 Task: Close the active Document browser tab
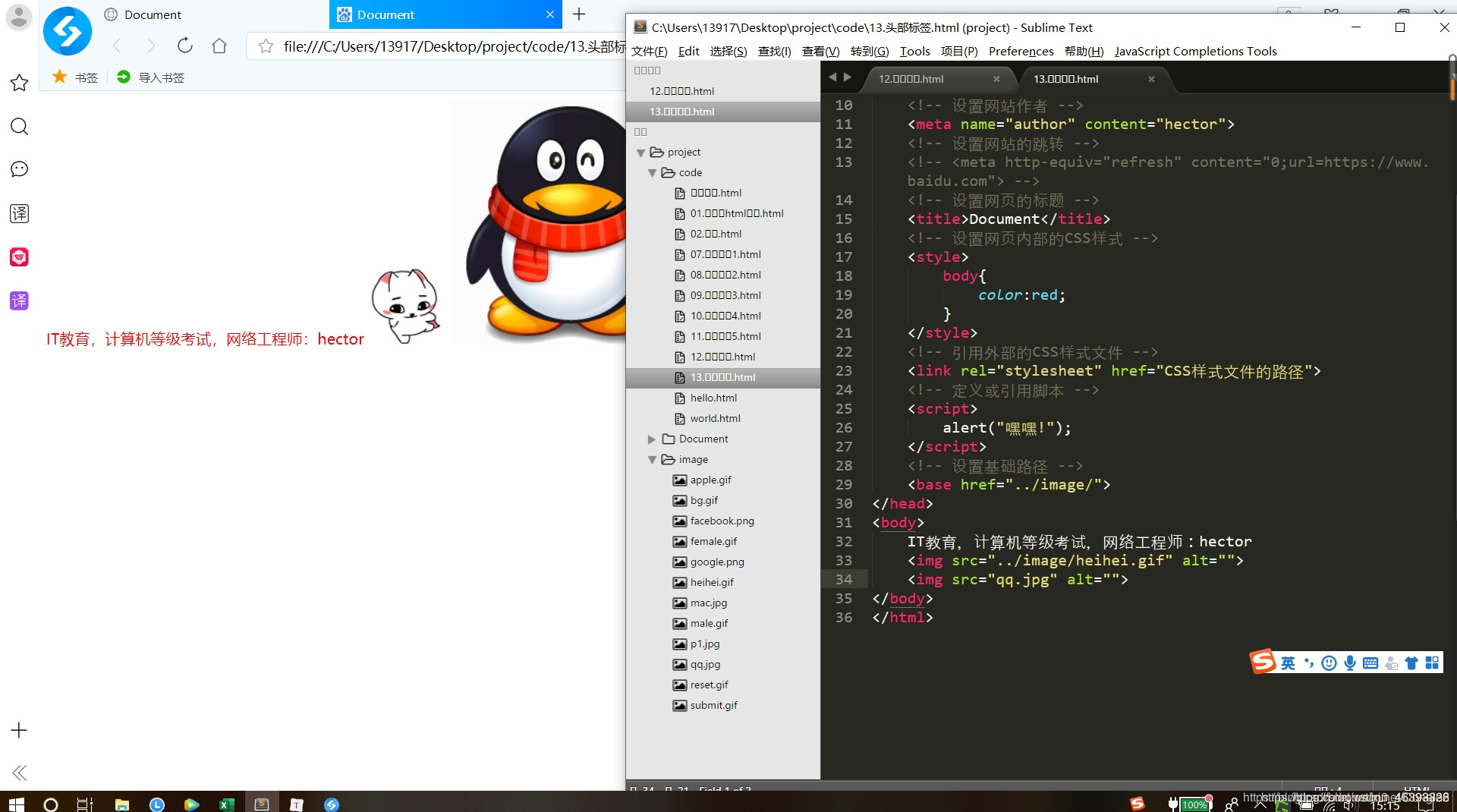[550, 14]
